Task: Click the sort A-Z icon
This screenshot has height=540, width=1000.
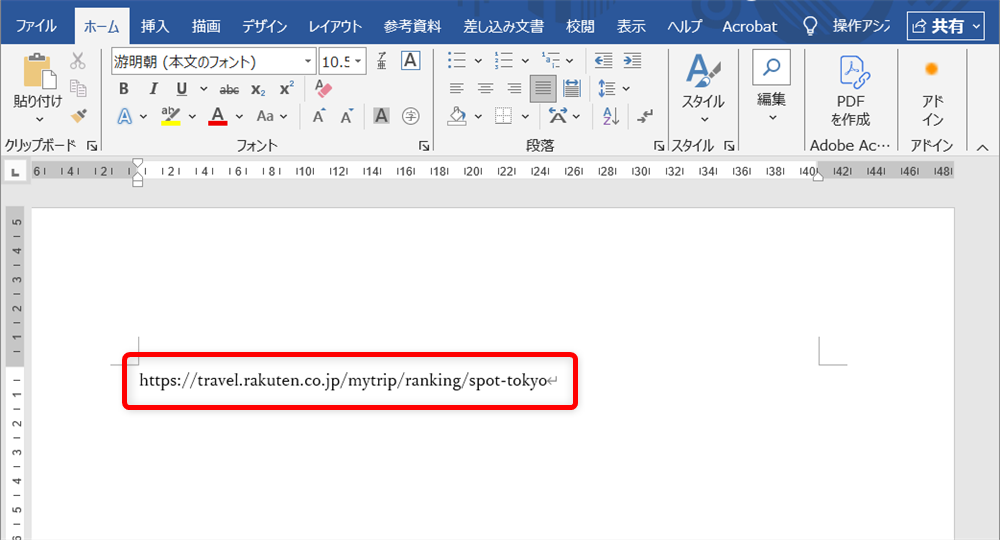Action: (x=610, y=116)
